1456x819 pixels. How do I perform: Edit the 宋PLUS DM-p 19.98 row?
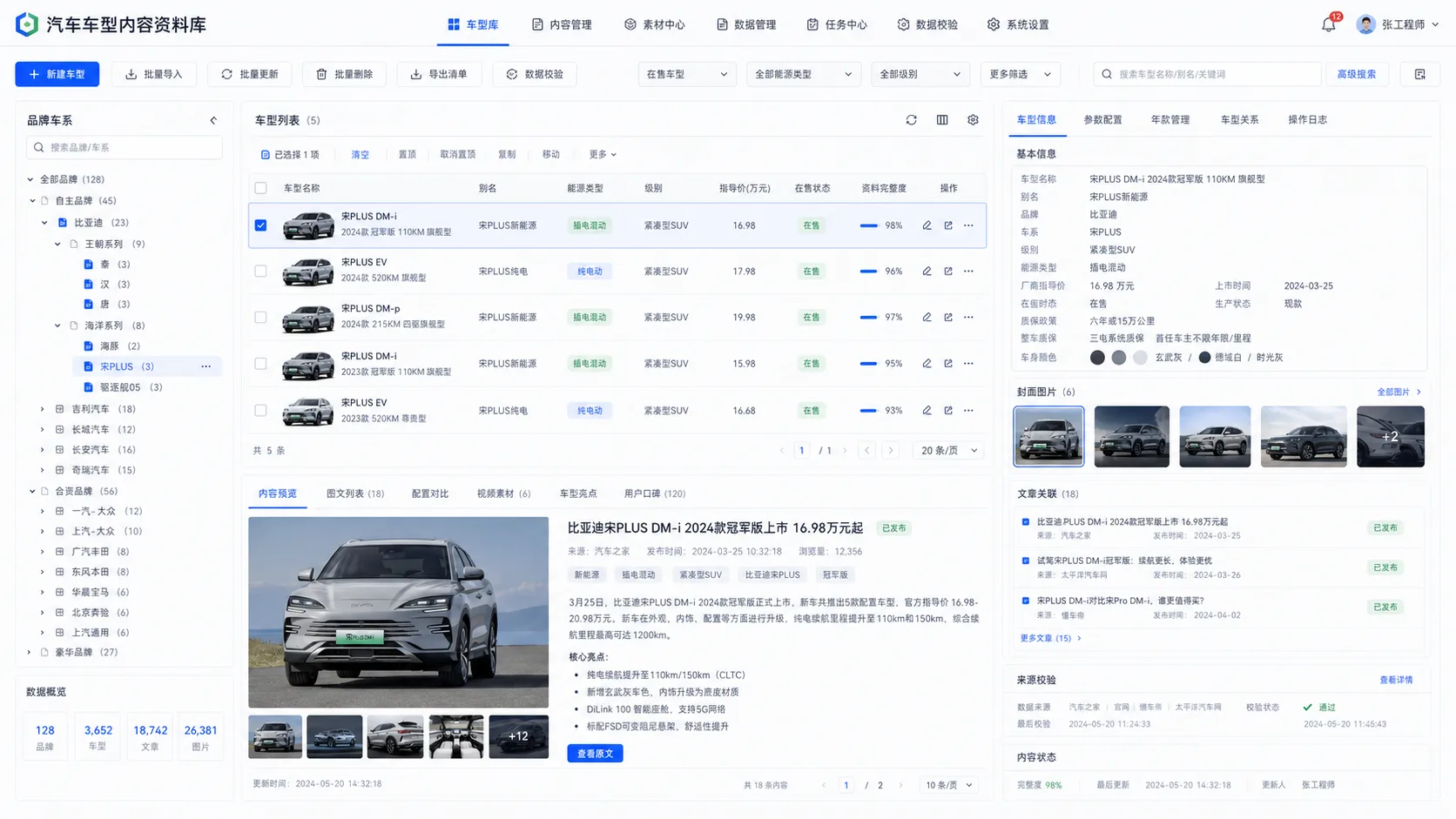pos(927,318)
